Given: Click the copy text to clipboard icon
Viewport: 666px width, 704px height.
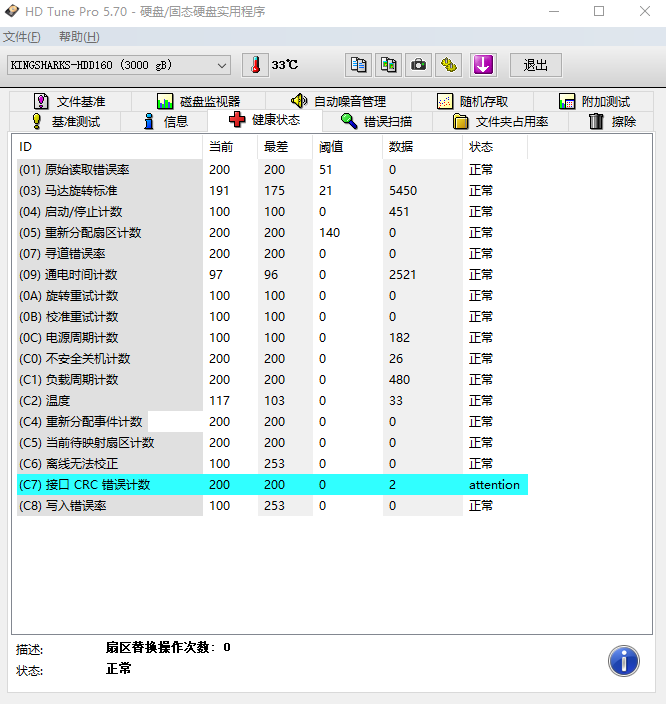Looking at the screenshot, I should point(358,65).
